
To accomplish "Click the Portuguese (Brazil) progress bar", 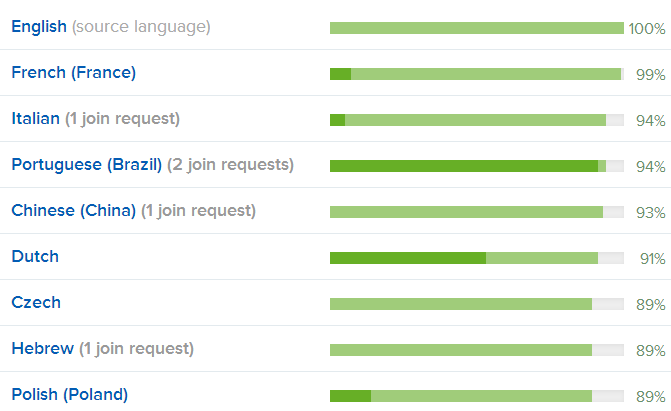I will 476,166.
